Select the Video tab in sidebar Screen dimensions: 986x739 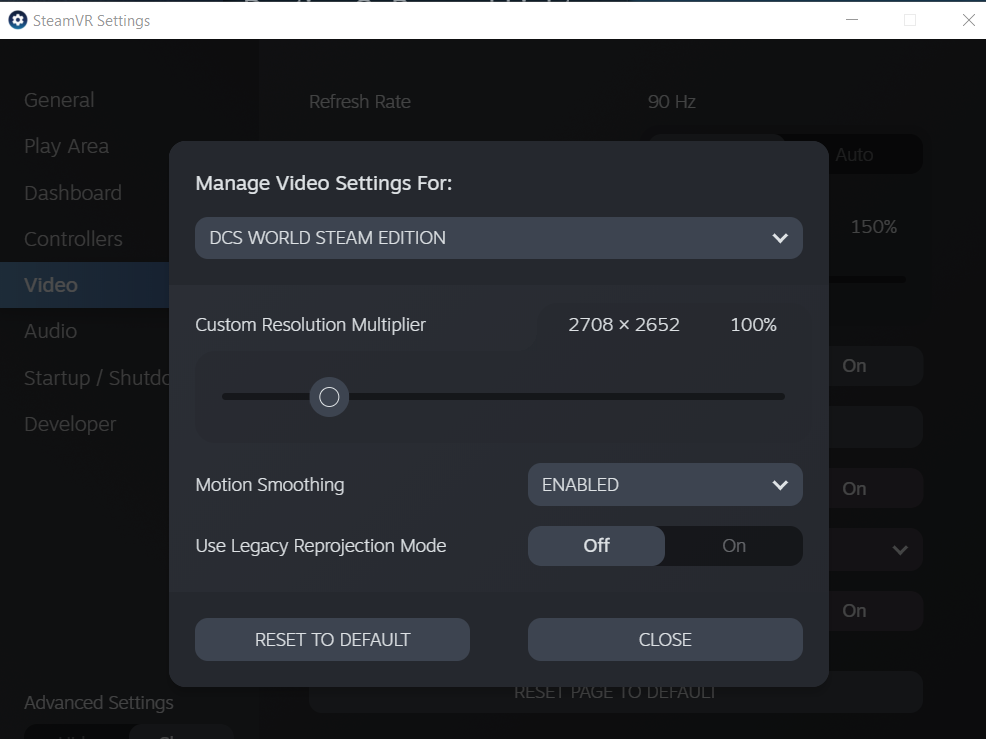pos(84,285)
